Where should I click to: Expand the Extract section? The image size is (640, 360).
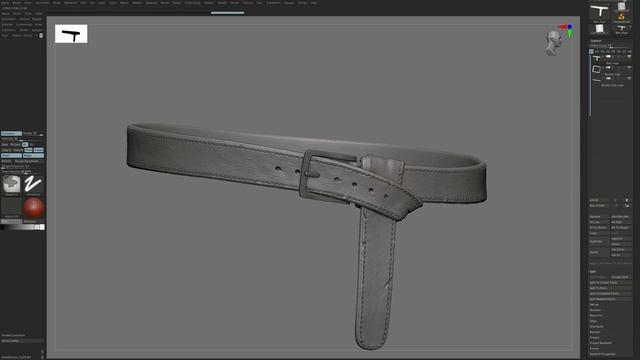pyautogui.click(x=594, y=349)
